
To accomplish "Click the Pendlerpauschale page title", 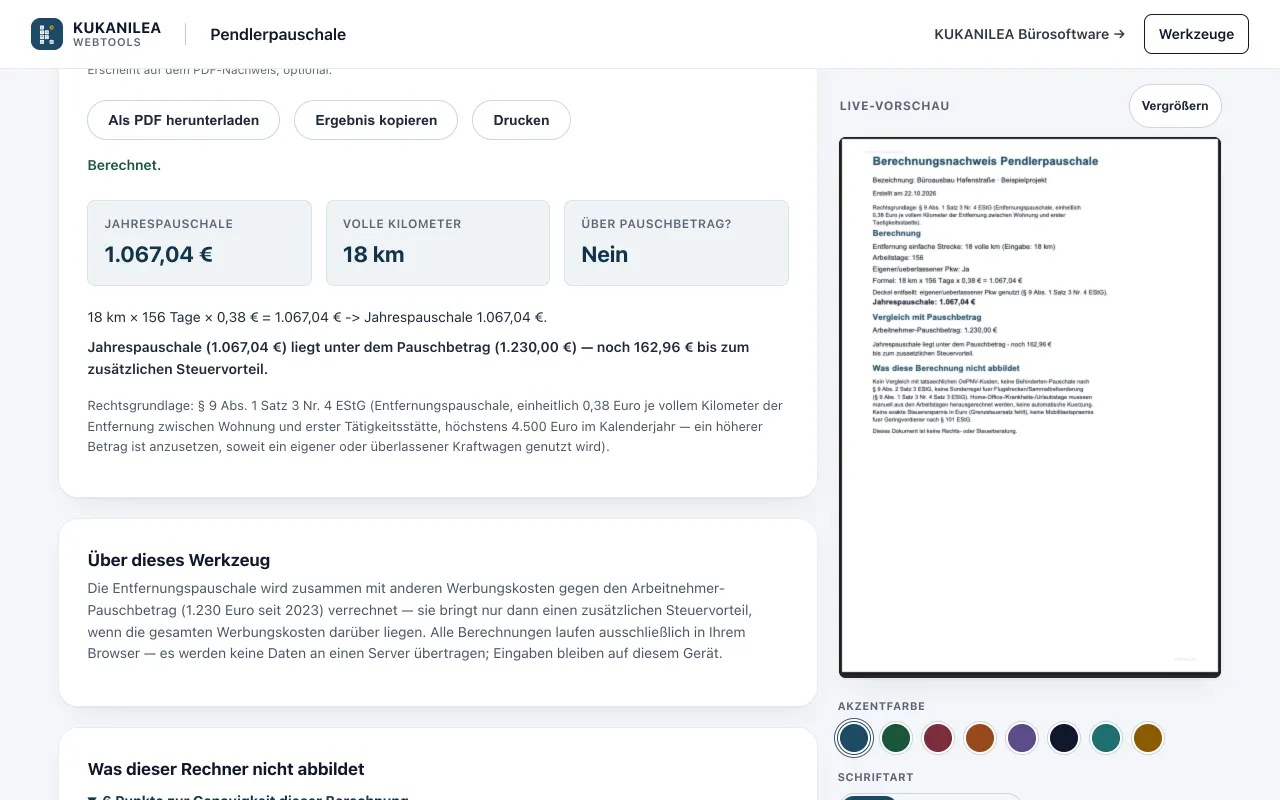I will point(278,34).
